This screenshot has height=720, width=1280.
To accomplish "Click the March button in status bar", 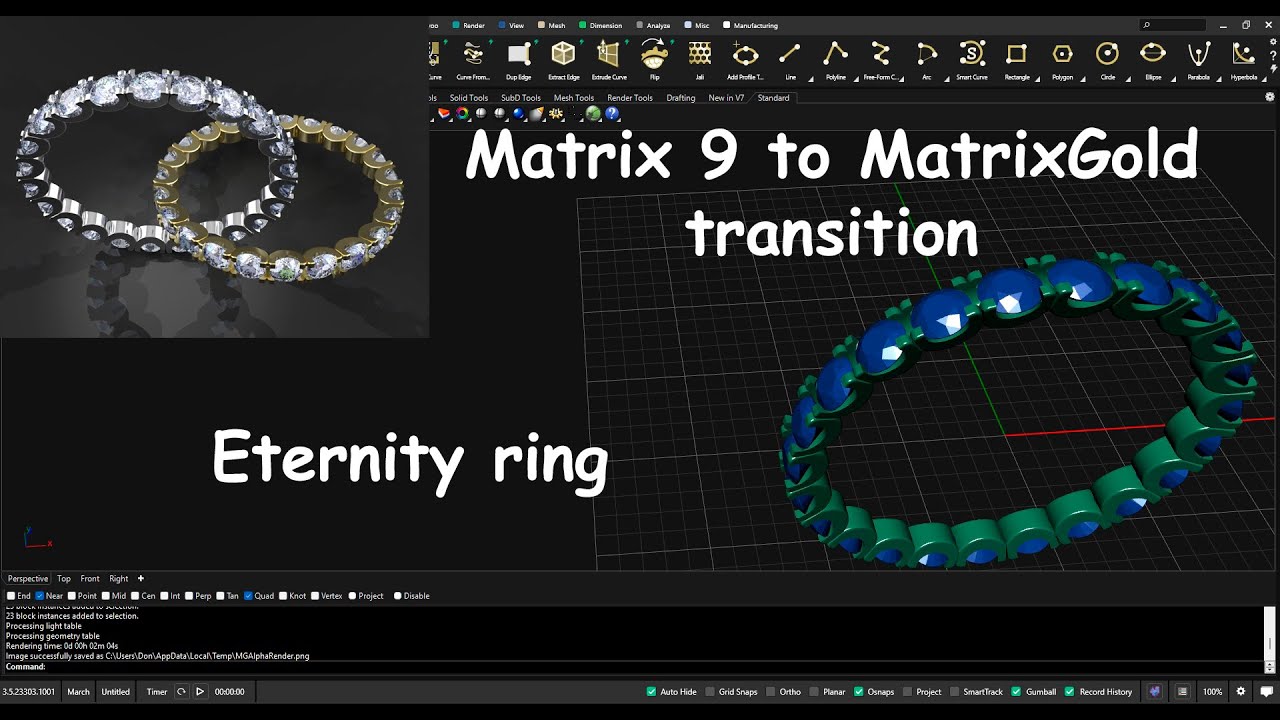I will (x=78, y=691).
